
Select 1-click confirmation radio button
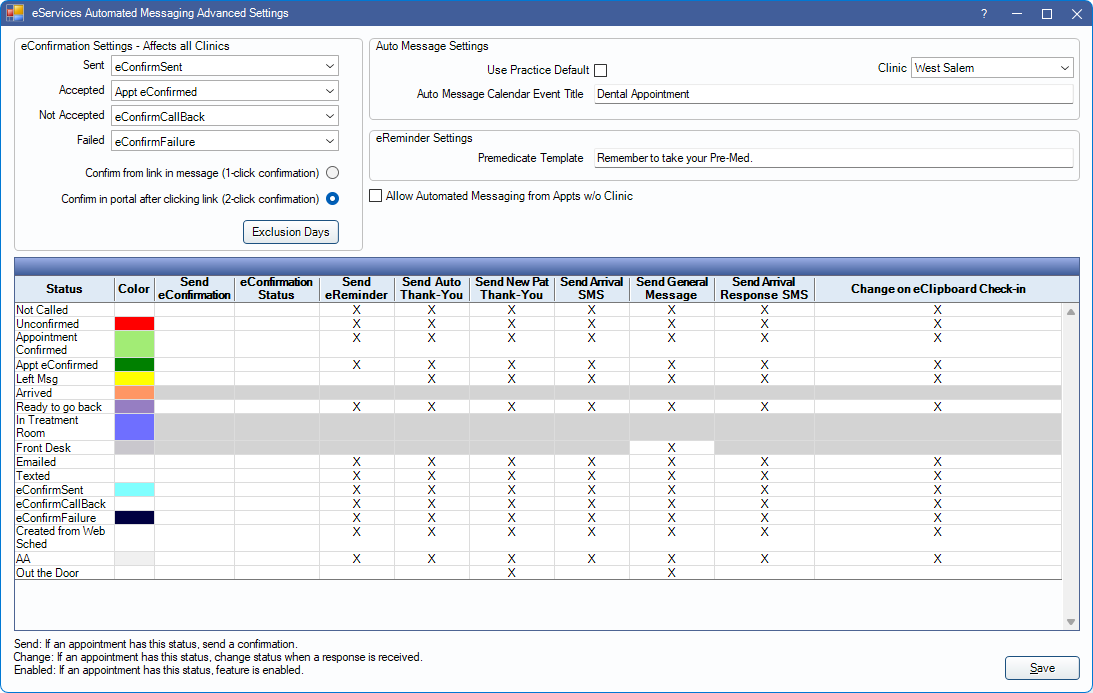tap(332, 173)
